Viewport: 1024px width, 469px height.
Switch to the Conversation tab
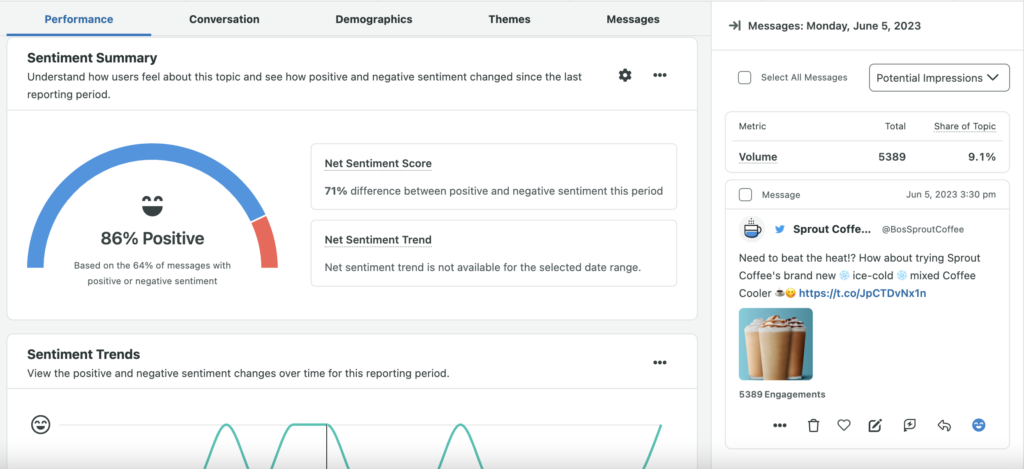click(224, 19)
